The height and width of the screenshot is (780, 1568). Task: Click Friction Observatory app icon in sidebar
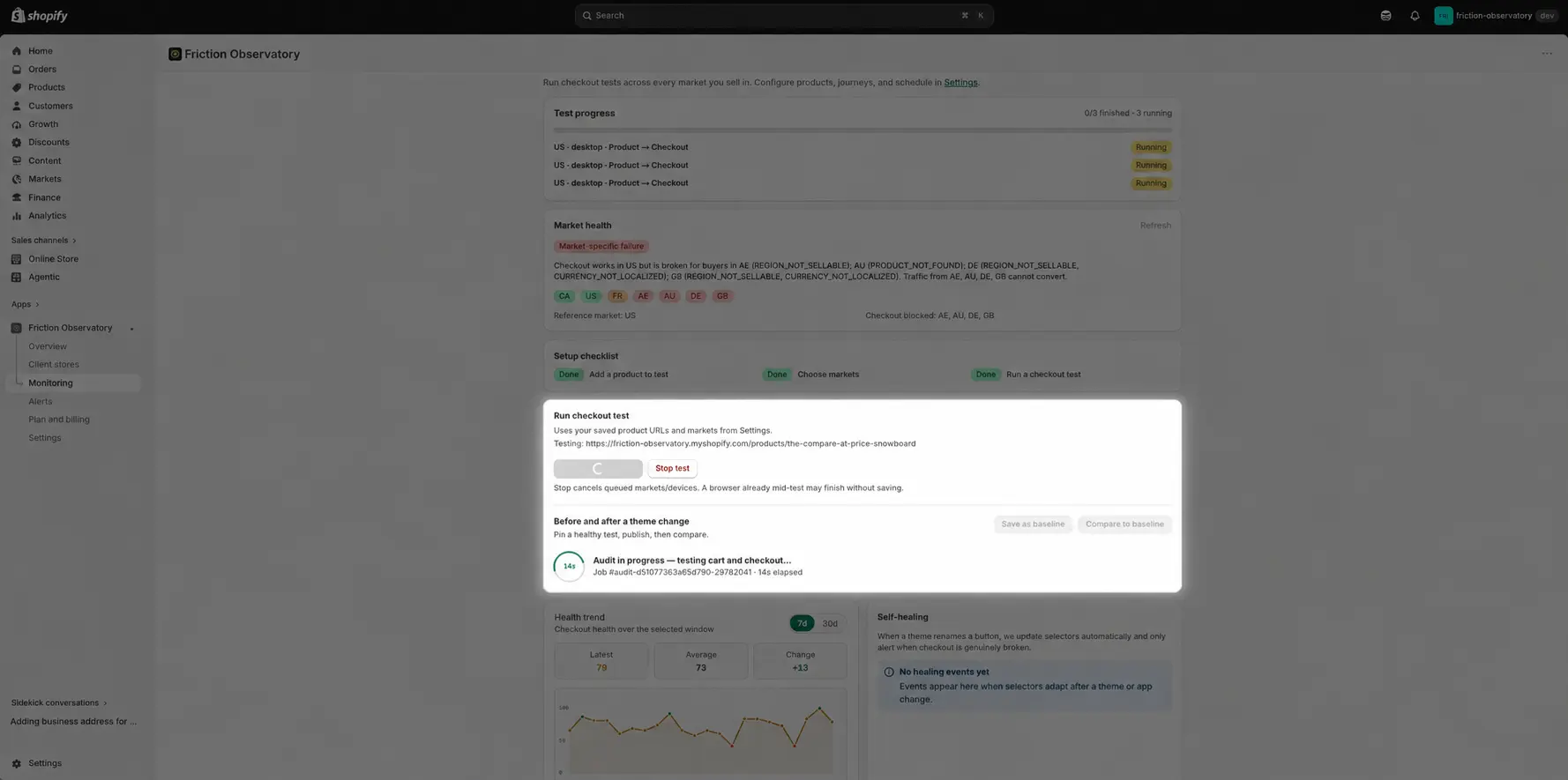tap(16, 328)
